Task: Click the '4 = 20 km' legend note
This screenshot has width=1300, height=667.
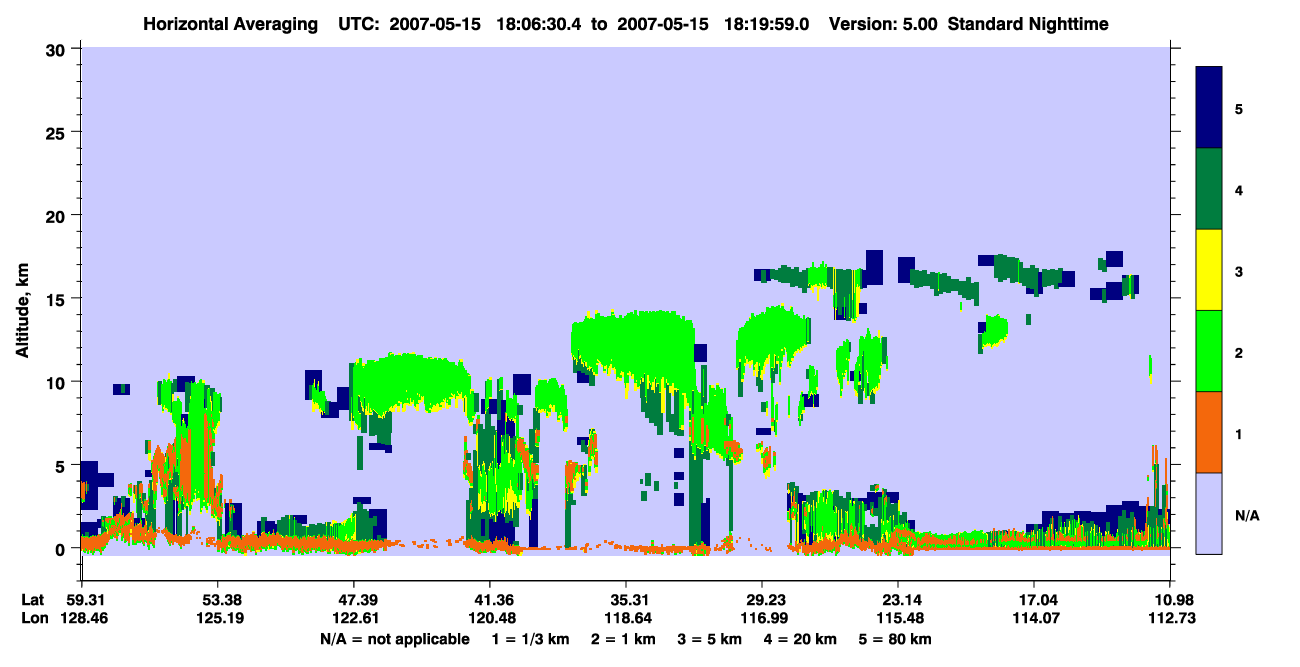Action: click(801, 639)
